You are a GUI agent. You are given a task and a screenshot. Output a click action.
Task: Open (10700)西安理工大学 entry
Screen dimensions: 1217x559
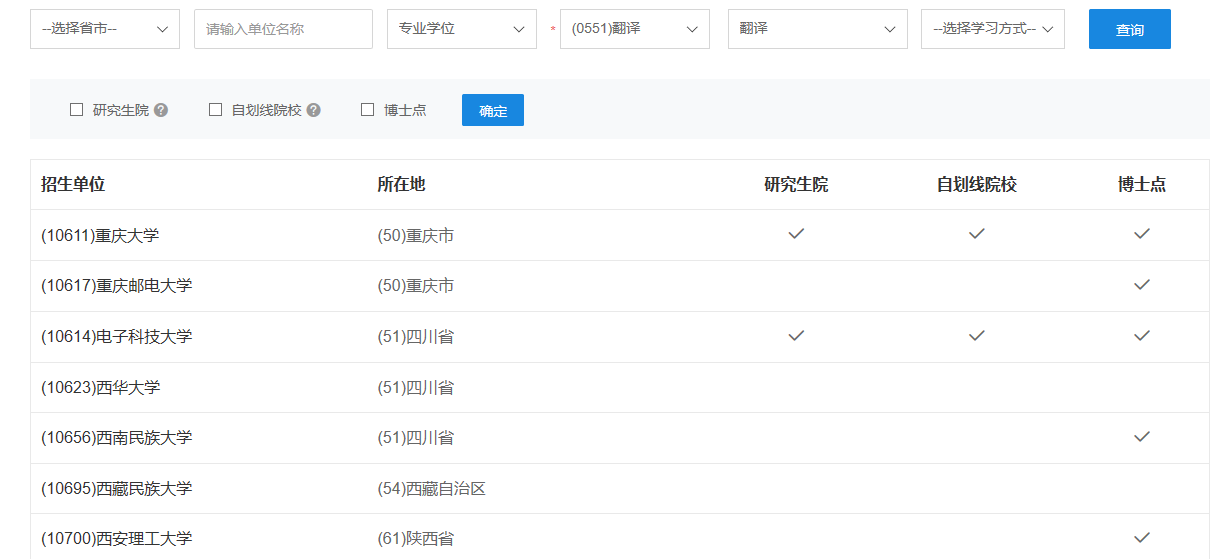pos(116,538)
